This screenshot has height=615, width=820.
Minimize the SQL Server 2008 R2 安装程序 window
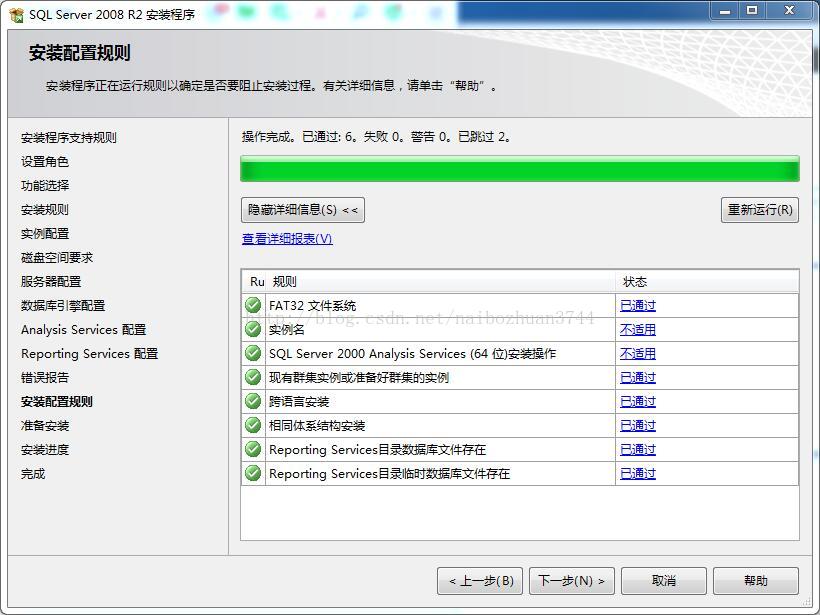click(724, 11)
